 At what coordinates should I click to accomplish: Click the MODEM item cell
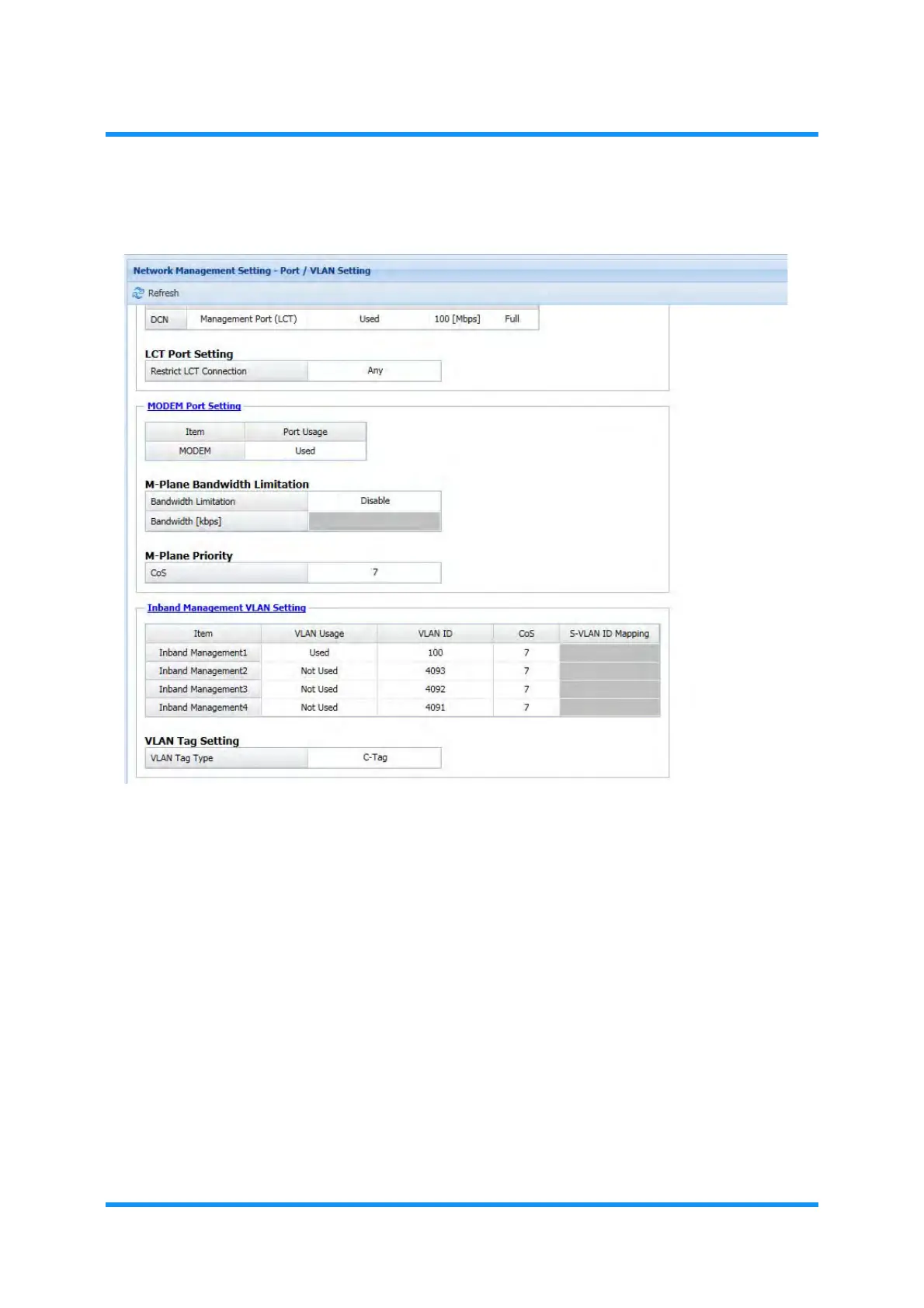(x=195, y=450)
